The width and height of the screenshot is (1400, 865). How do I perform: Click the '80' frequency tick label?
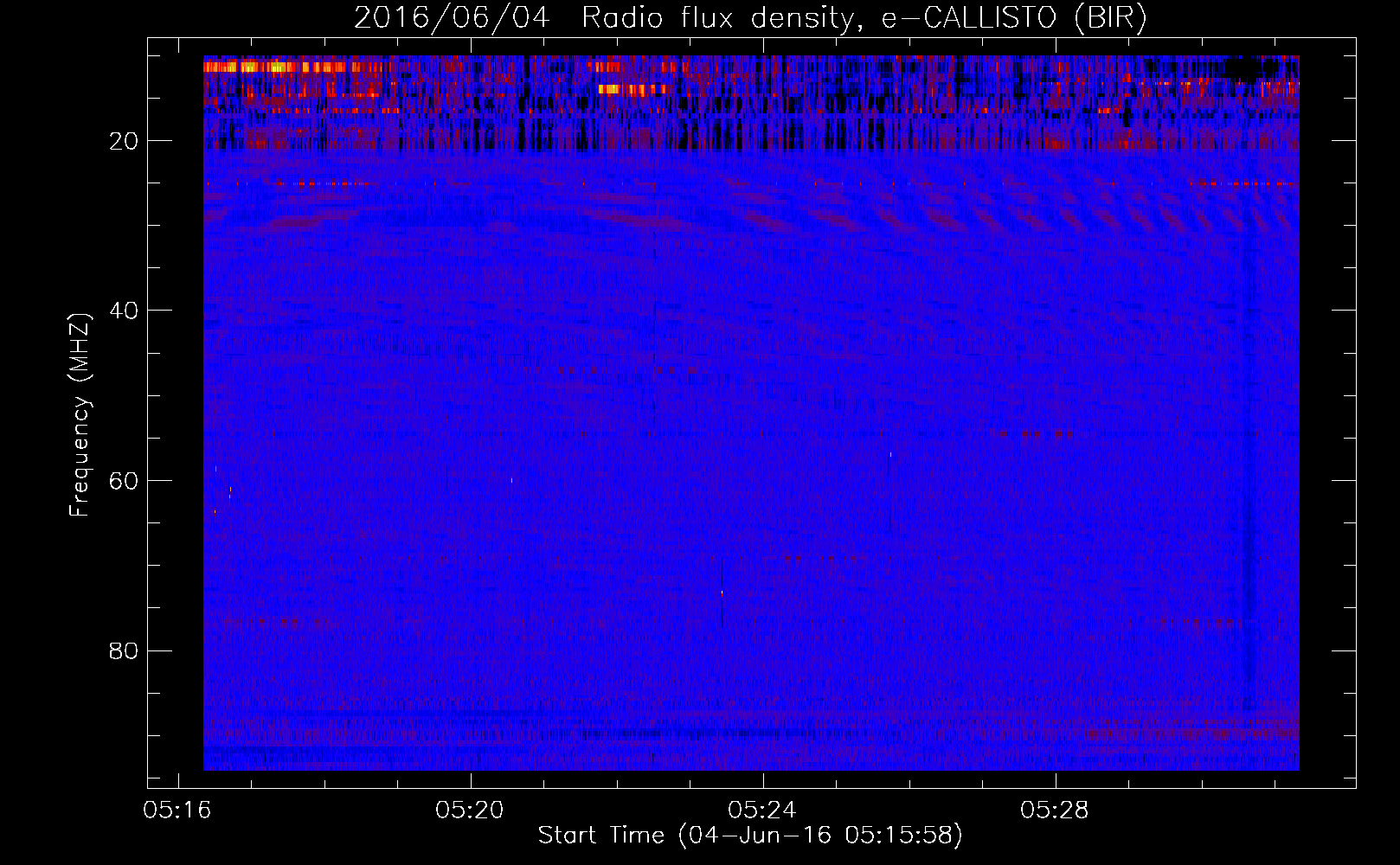125,650
